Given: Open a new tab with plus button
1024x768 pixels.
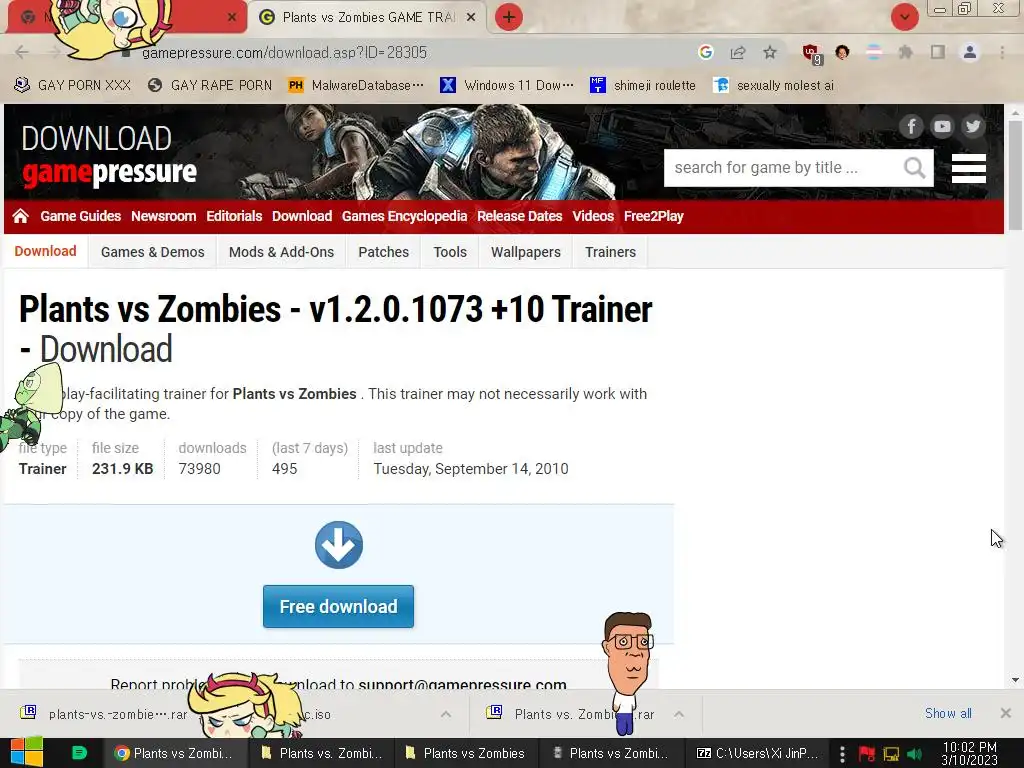Looking at the screenshot, I should tap(509, 17).
